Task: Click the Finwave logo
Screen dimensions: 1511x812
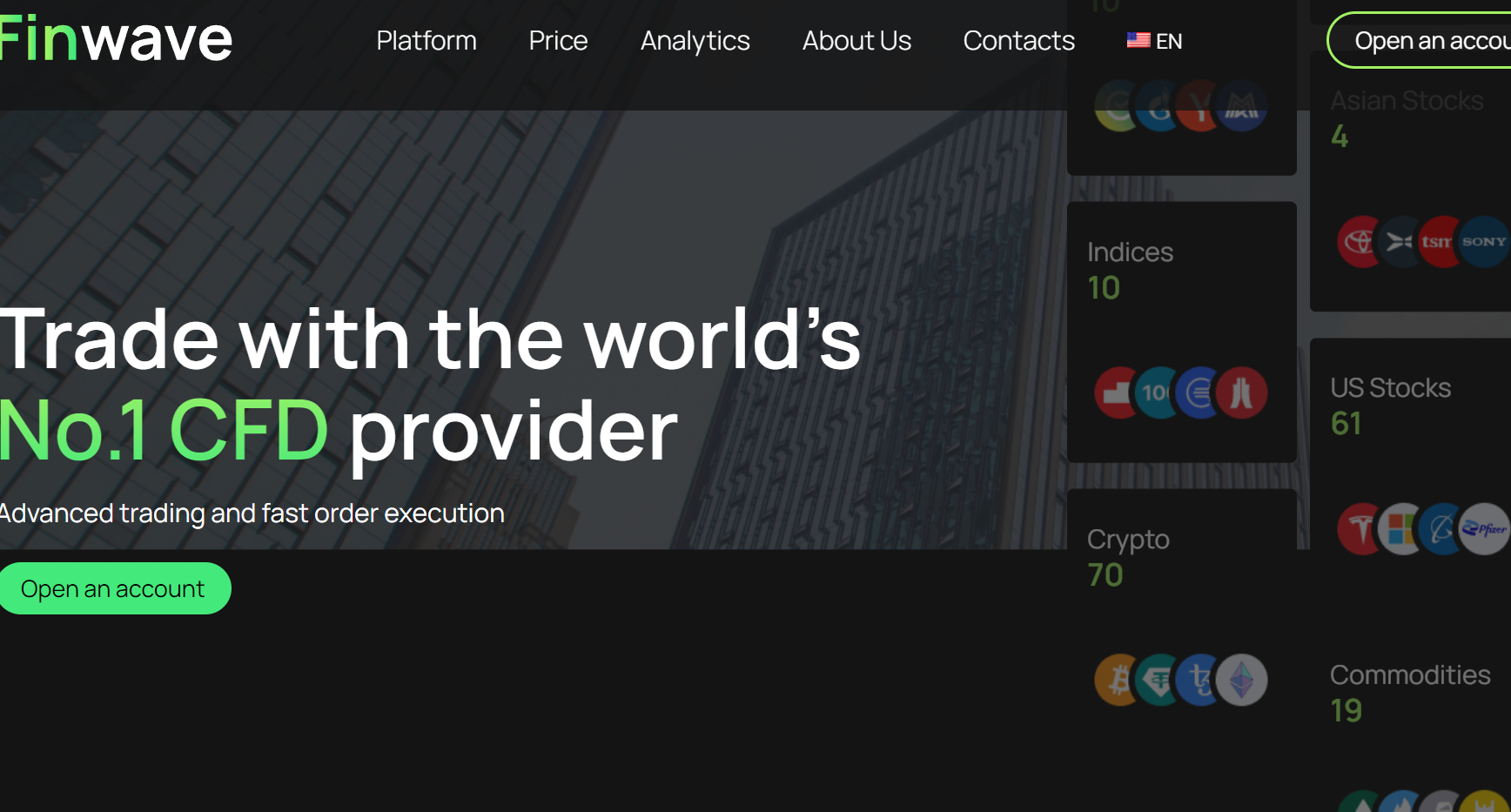Action: point(115,39)
